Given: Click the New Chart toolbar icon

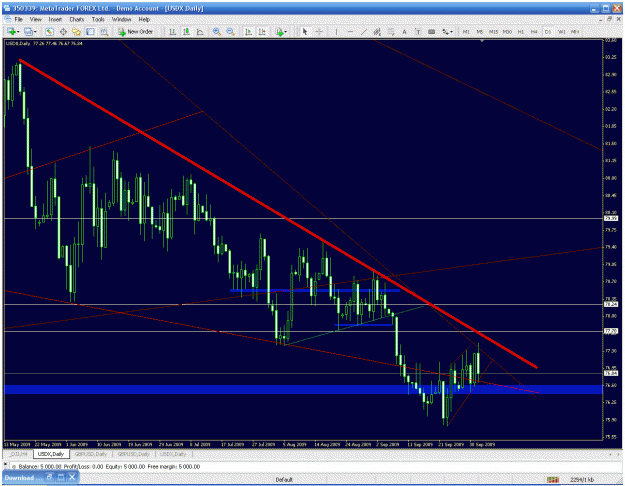Looking at the screenshot, I should (x=11, y=31).
